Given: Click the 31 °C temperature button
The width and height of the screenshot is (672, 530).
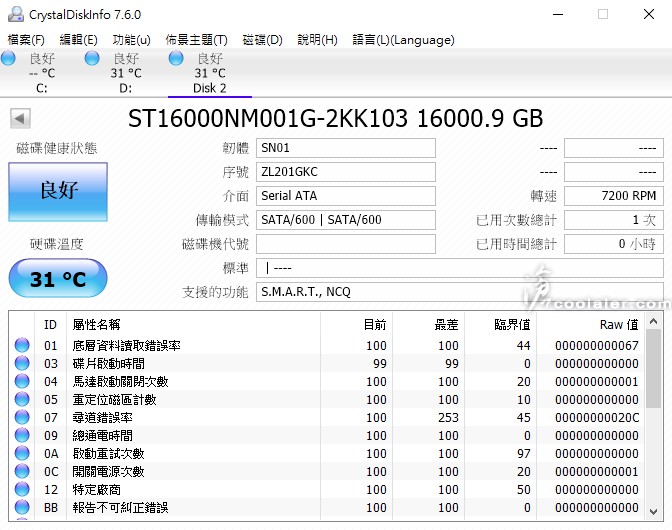Looking at the screenshot, I should [58, 278].
